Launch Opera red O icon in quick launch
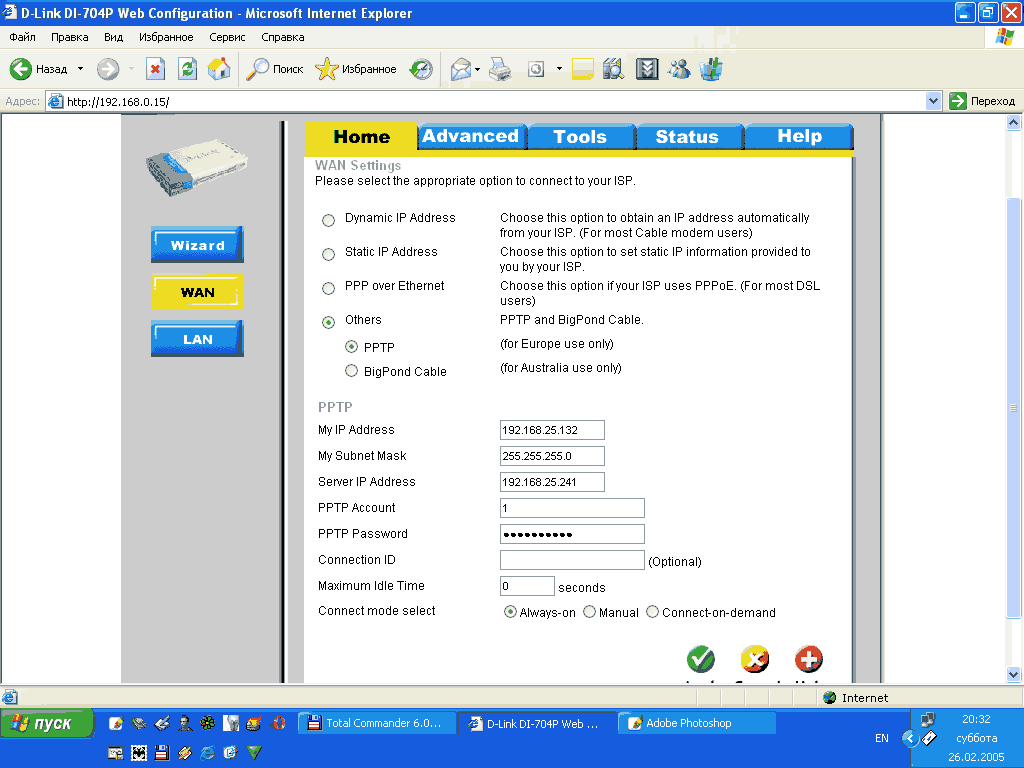This screenshot has height=768, width=1024. [x=279, y=723]
